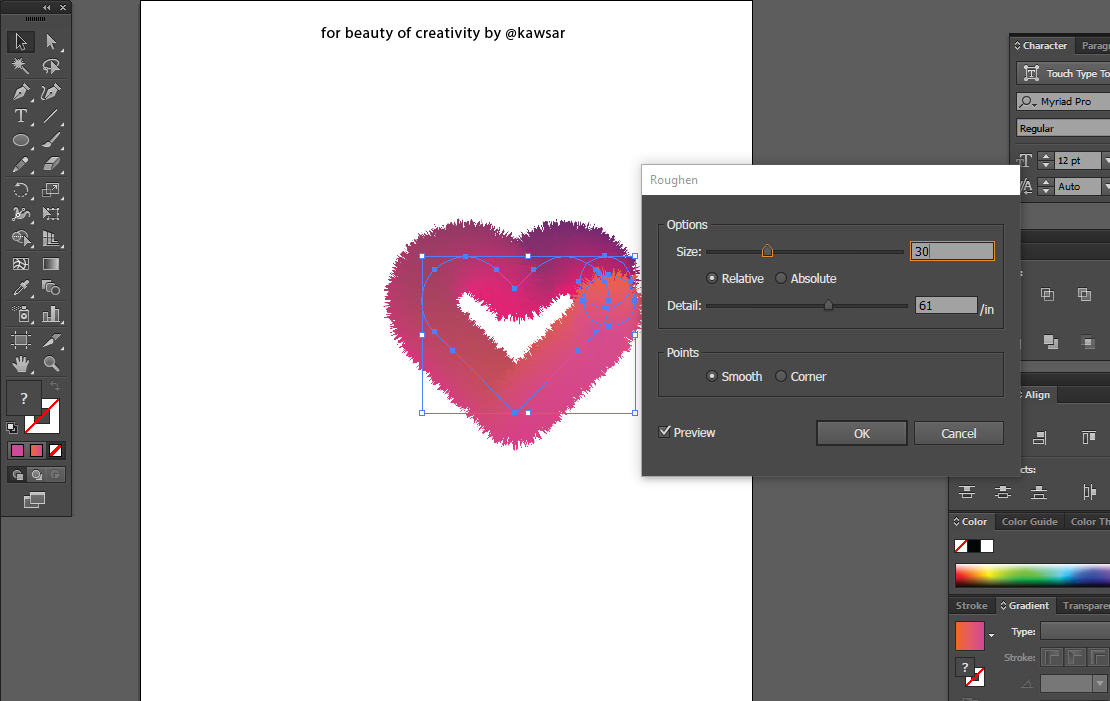Set toolbox paint to None
The height and width of the screenshot is (701, 1110).
tap(55, 450)
